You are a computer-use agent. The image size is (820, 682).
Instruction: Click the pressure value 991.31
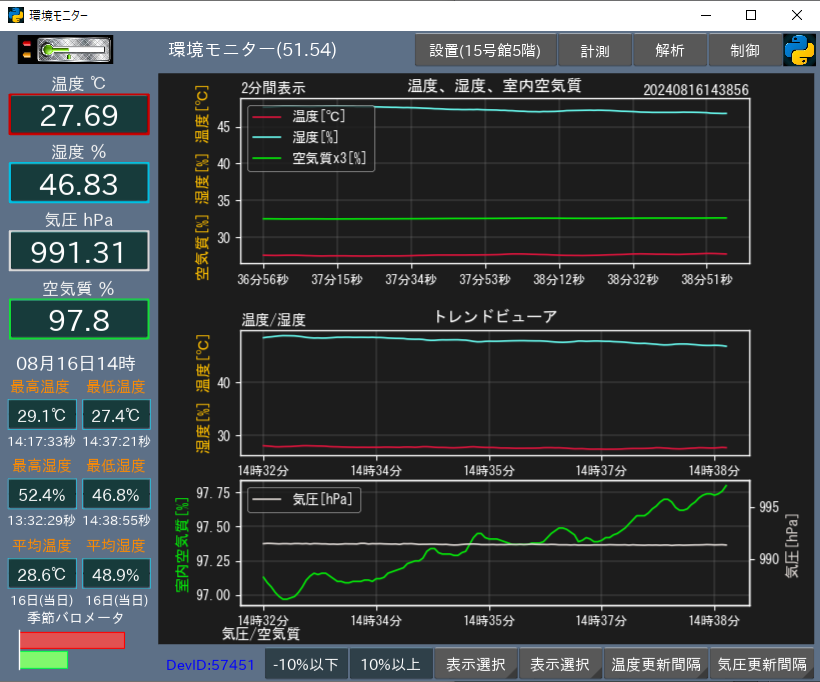(x=79, y=252)
